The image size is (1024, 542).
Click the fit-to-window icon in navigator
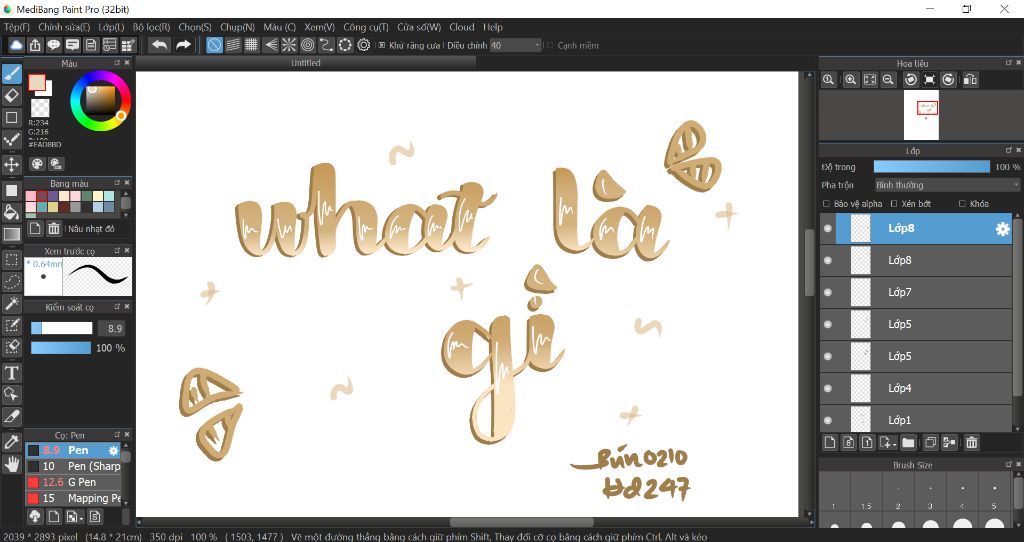[869, 80]
